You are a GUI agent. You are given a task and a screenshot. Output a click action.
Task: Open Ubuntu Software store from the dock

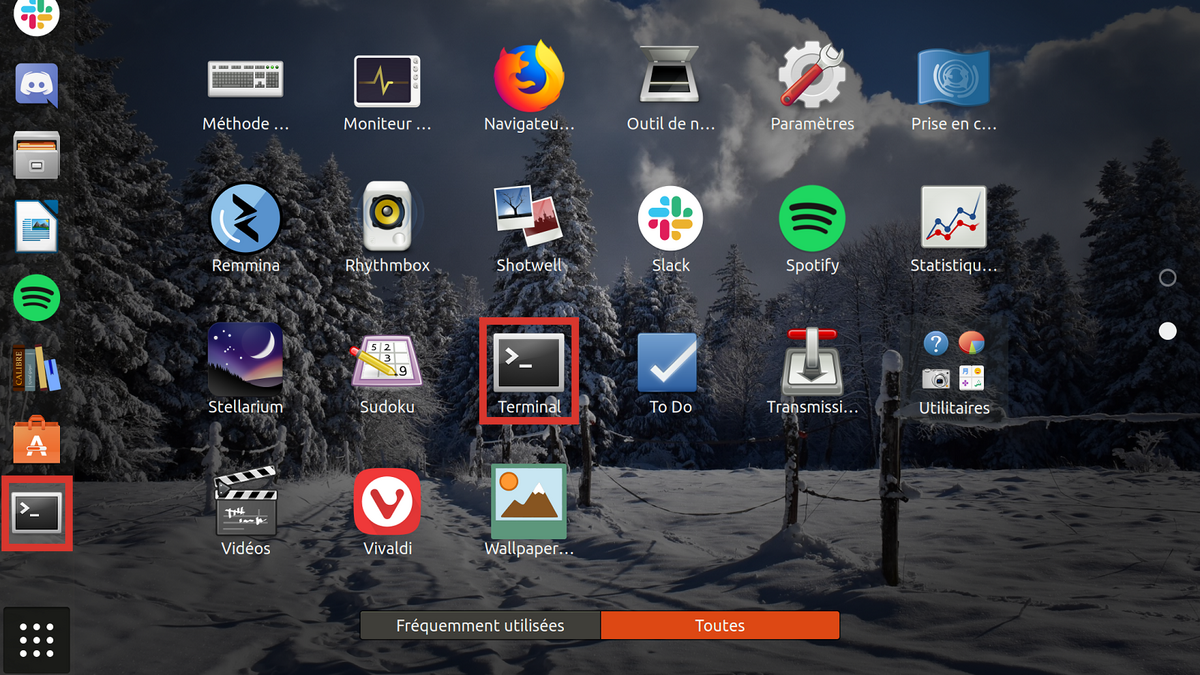pos(37,440)
